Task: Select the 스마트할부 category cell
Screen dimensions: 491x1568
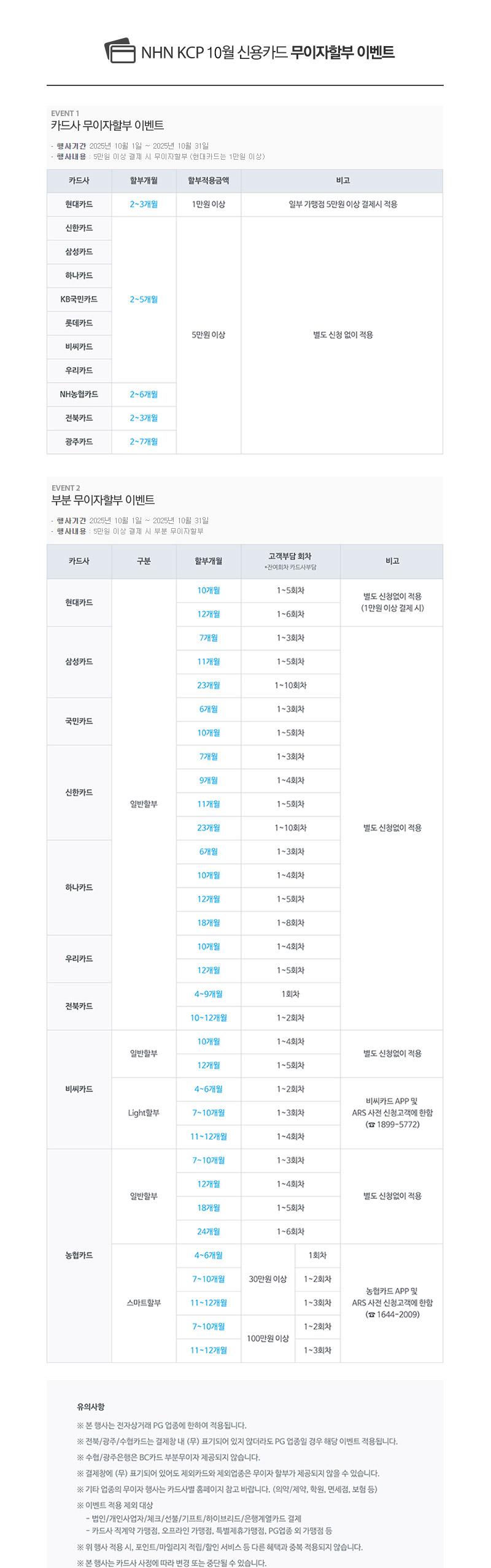Action: click(144, 1303)
